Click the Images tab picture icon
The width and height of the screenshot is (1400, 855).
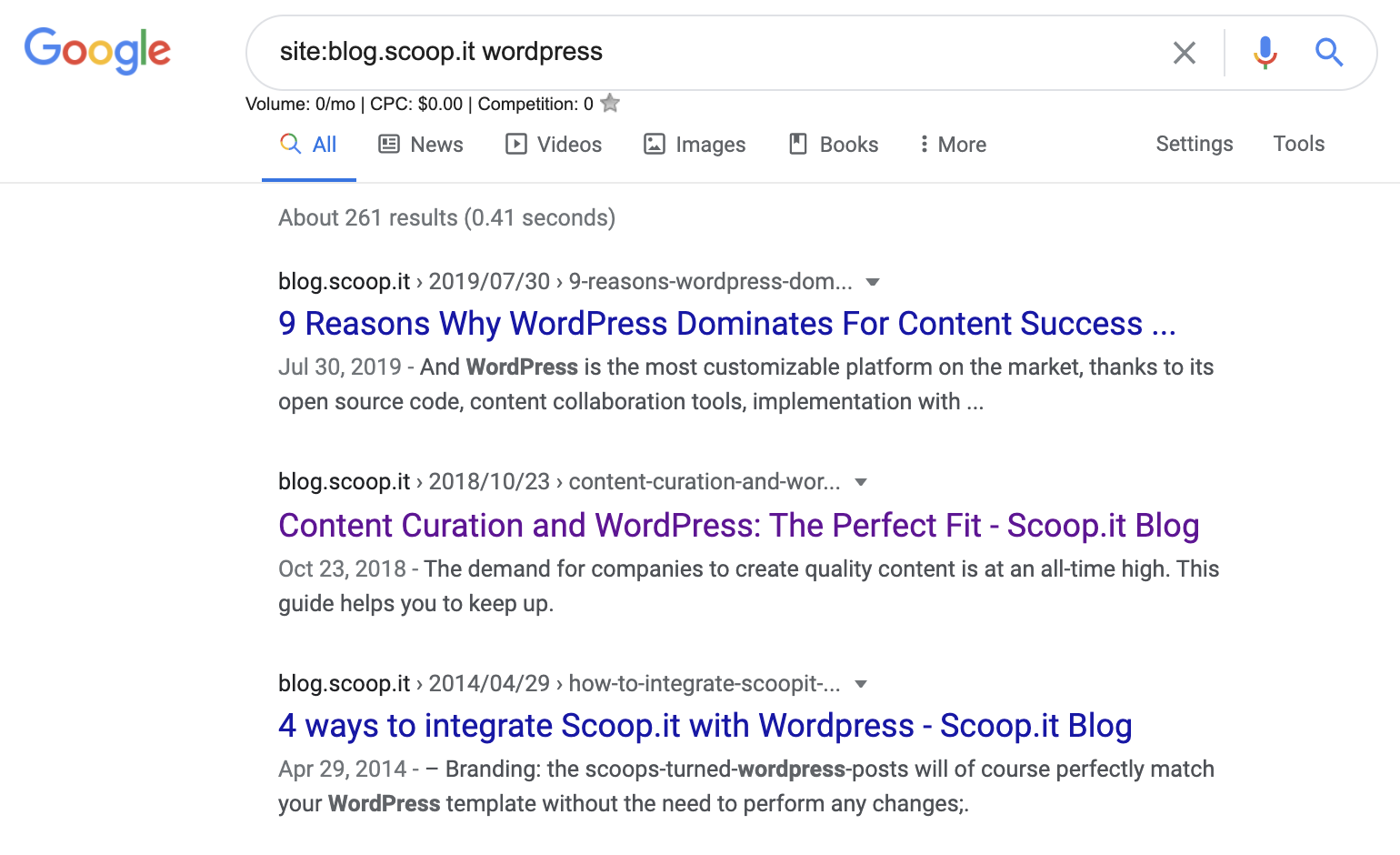pyautogui.click(x=655, y=144)
